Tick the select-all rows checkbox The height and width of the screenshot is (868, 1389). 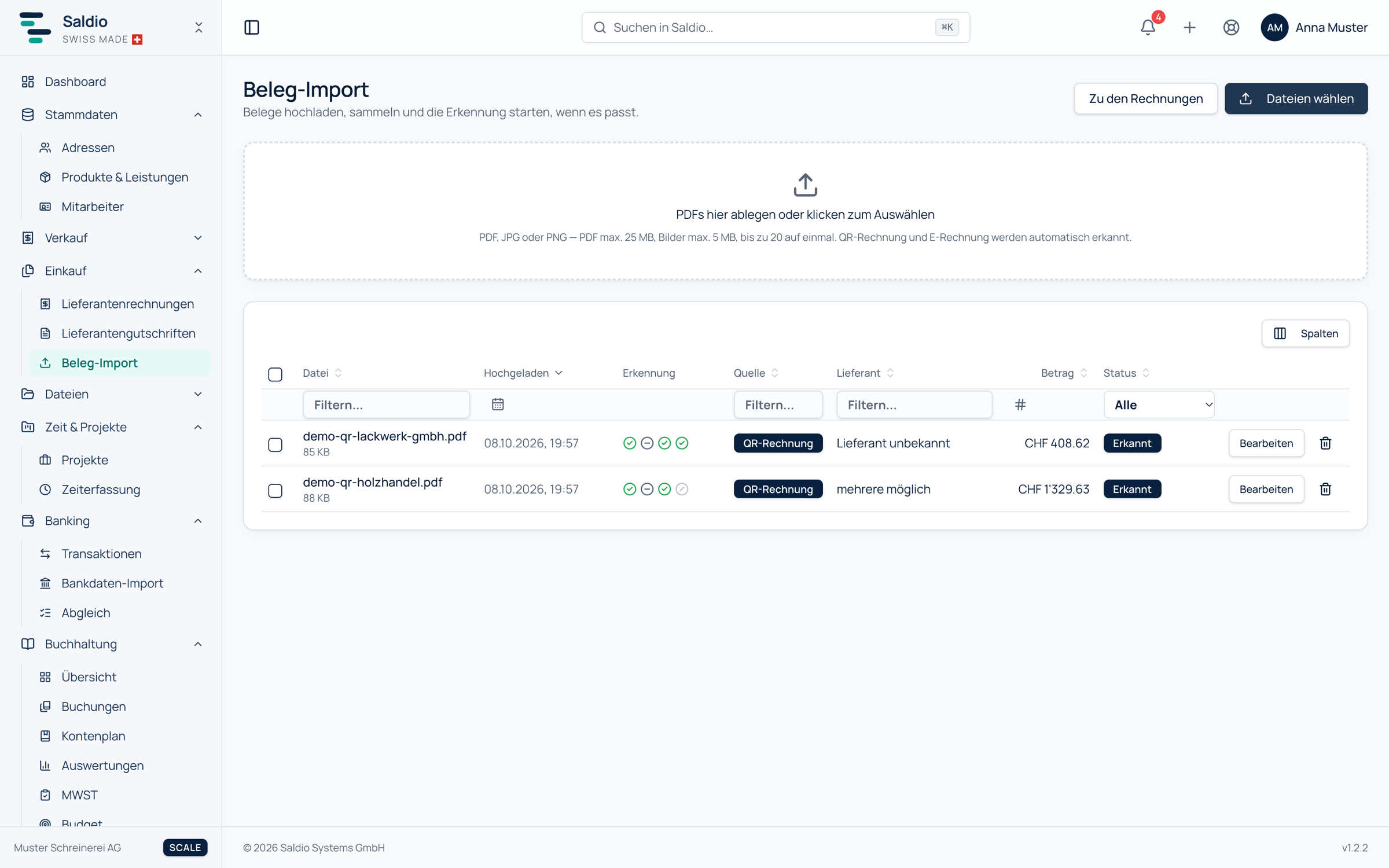275,374
